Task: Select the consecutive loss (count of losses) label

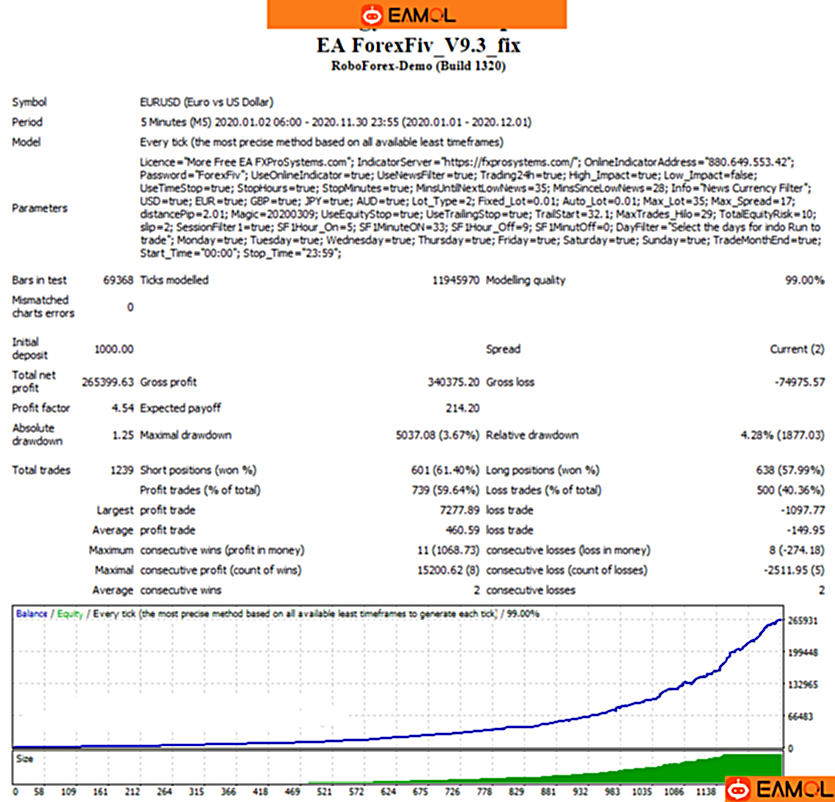Action: (x=567, y=570)
